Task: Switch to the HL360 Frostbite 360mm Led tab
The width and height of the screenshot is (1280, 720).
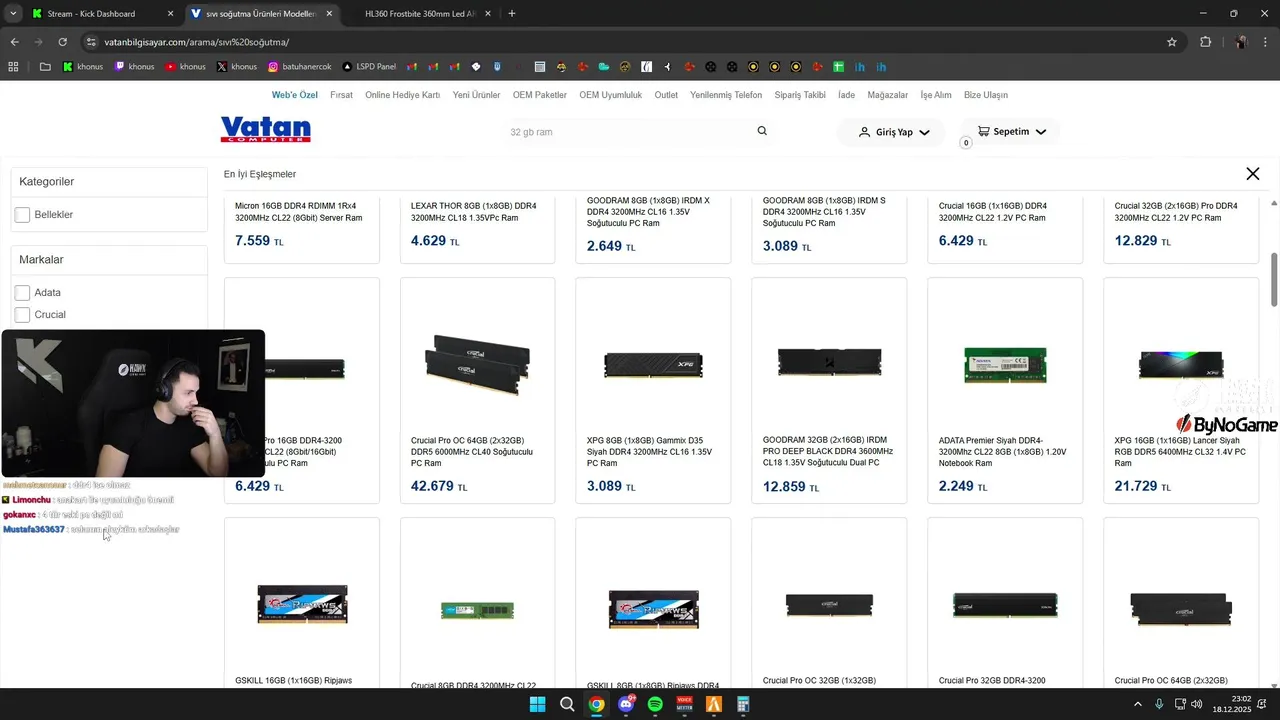Action: click(420, 14)
